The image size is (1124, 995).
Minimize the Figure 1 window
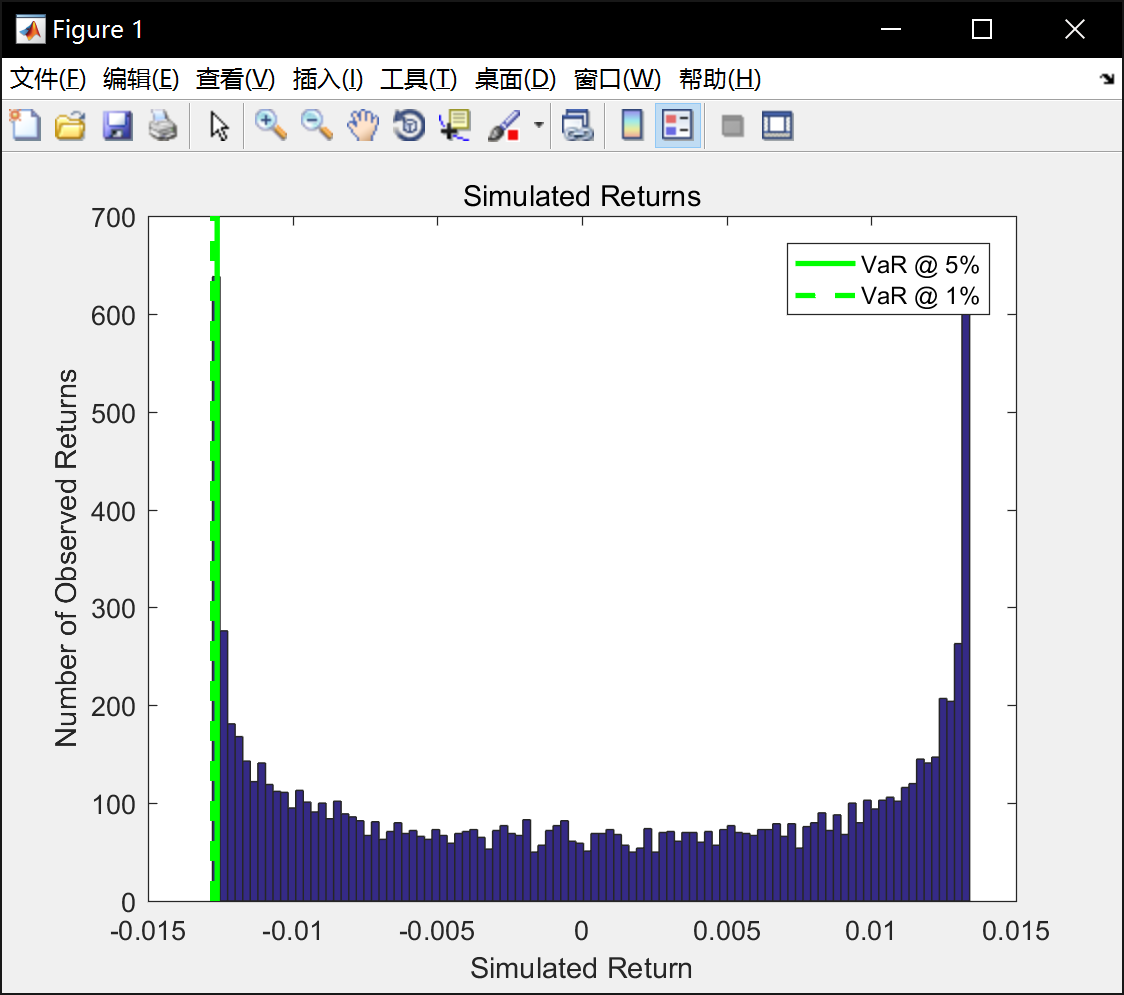(x=891, y=29)
